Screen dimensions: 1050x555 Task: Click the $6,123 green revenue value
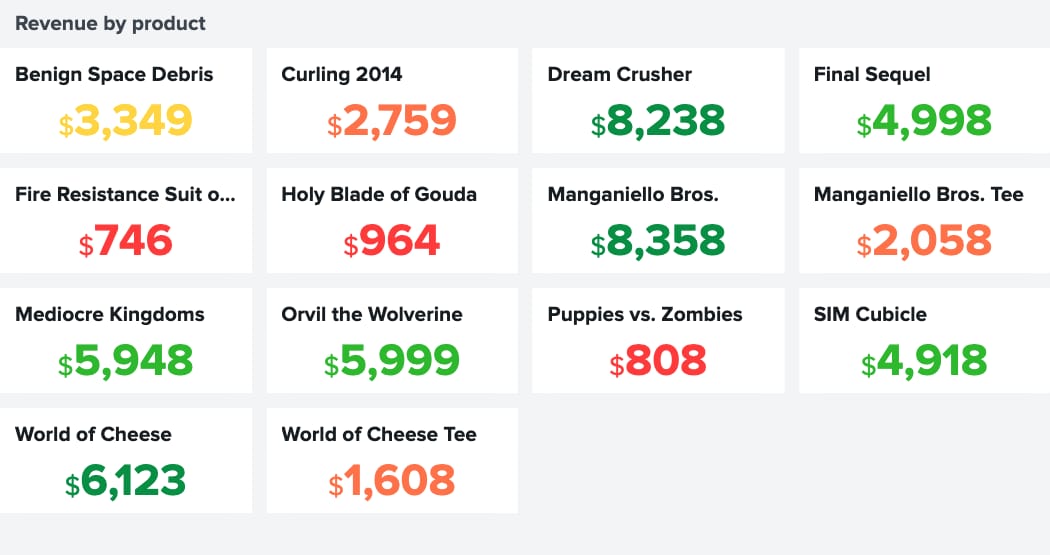[x=125, y=481]
